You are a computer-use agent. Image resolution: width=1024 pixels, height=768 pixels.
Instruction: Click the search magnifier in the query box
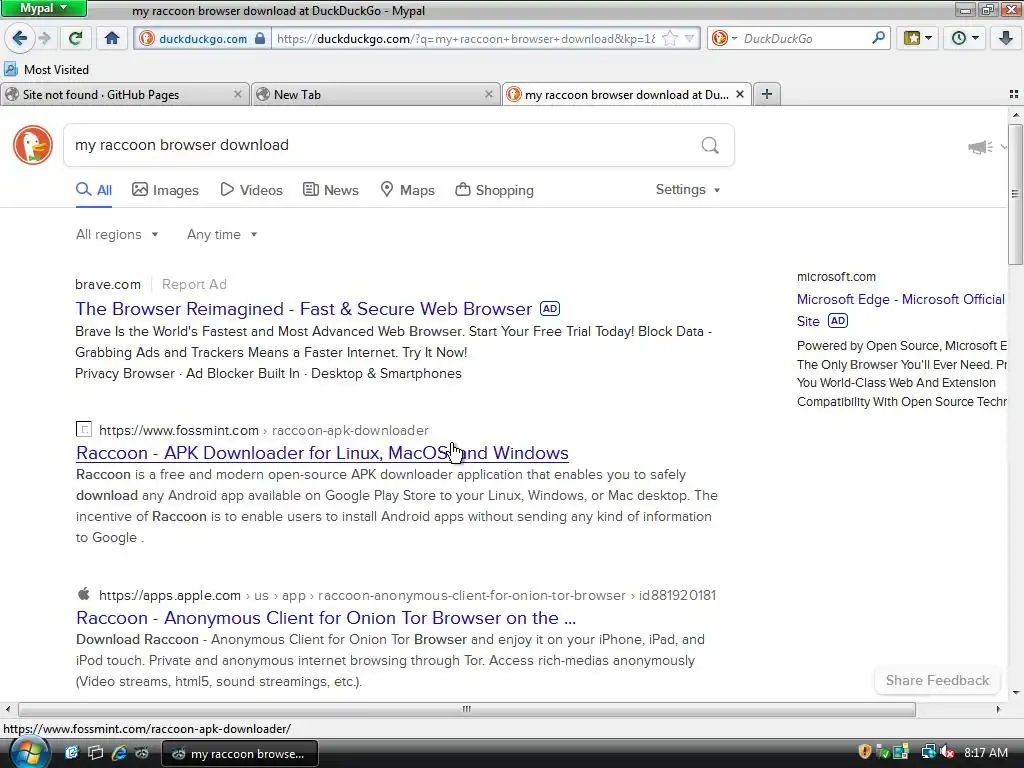pos(710,145)
